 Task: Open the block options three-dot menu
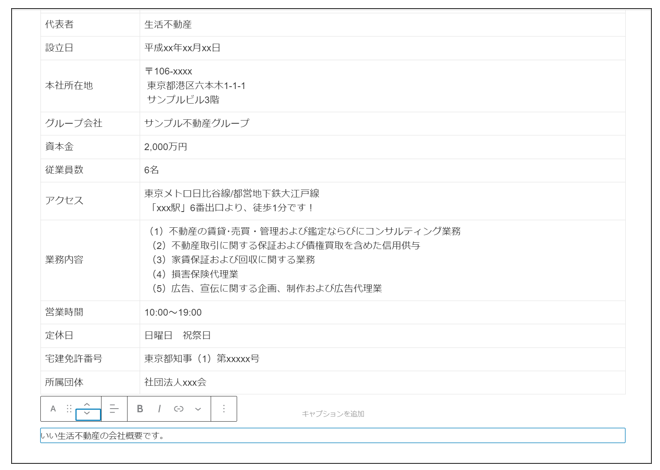tap(224, 409)
